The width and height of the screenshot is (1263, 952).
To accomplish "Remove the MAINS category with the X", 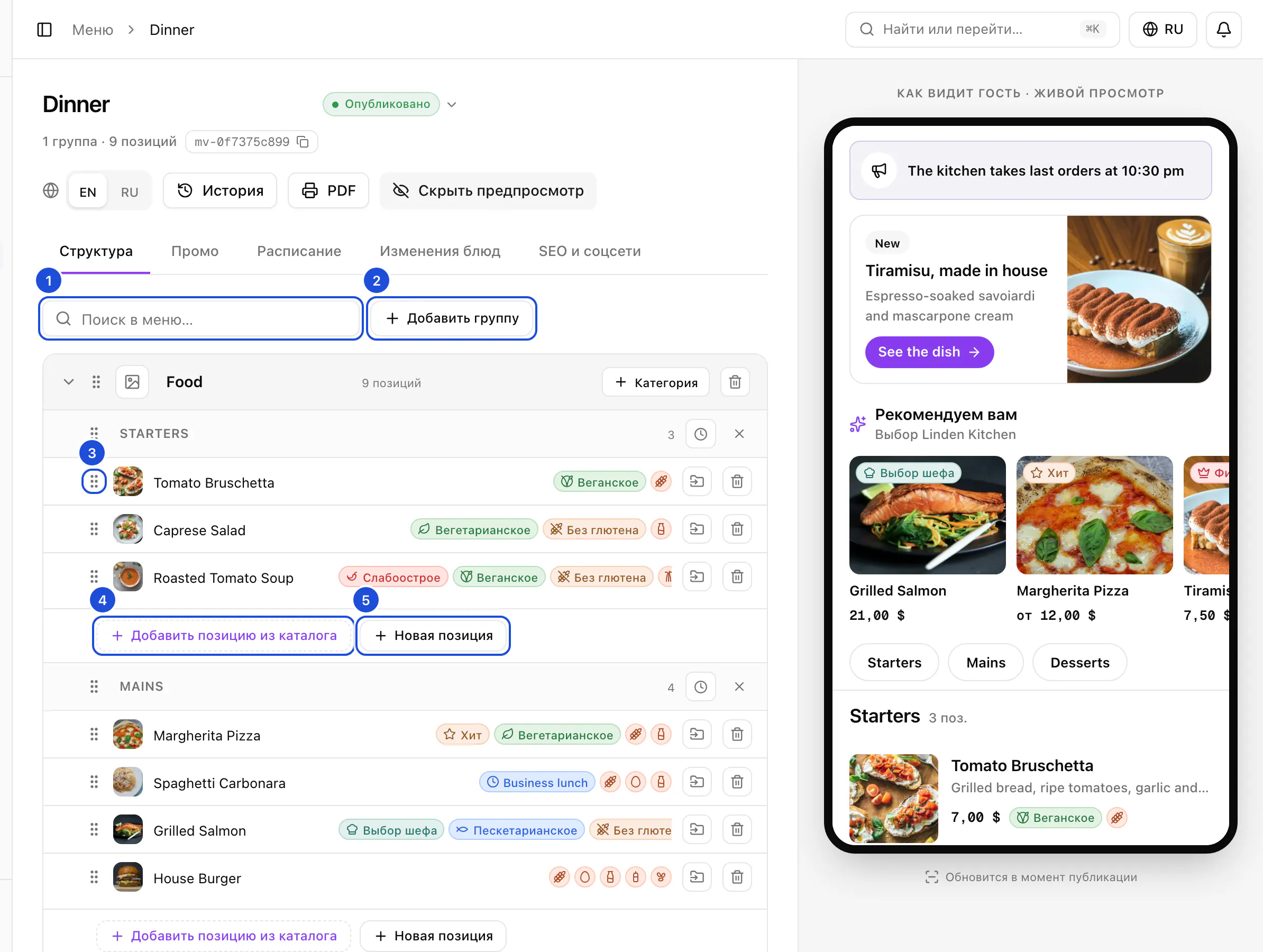I will click(x=739, y=687).
